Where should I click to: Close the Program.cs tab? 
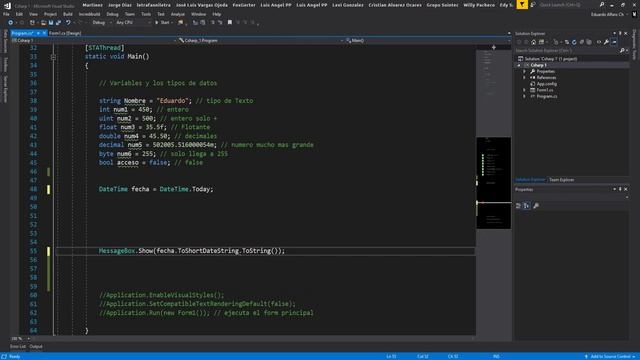coord(44,33)
